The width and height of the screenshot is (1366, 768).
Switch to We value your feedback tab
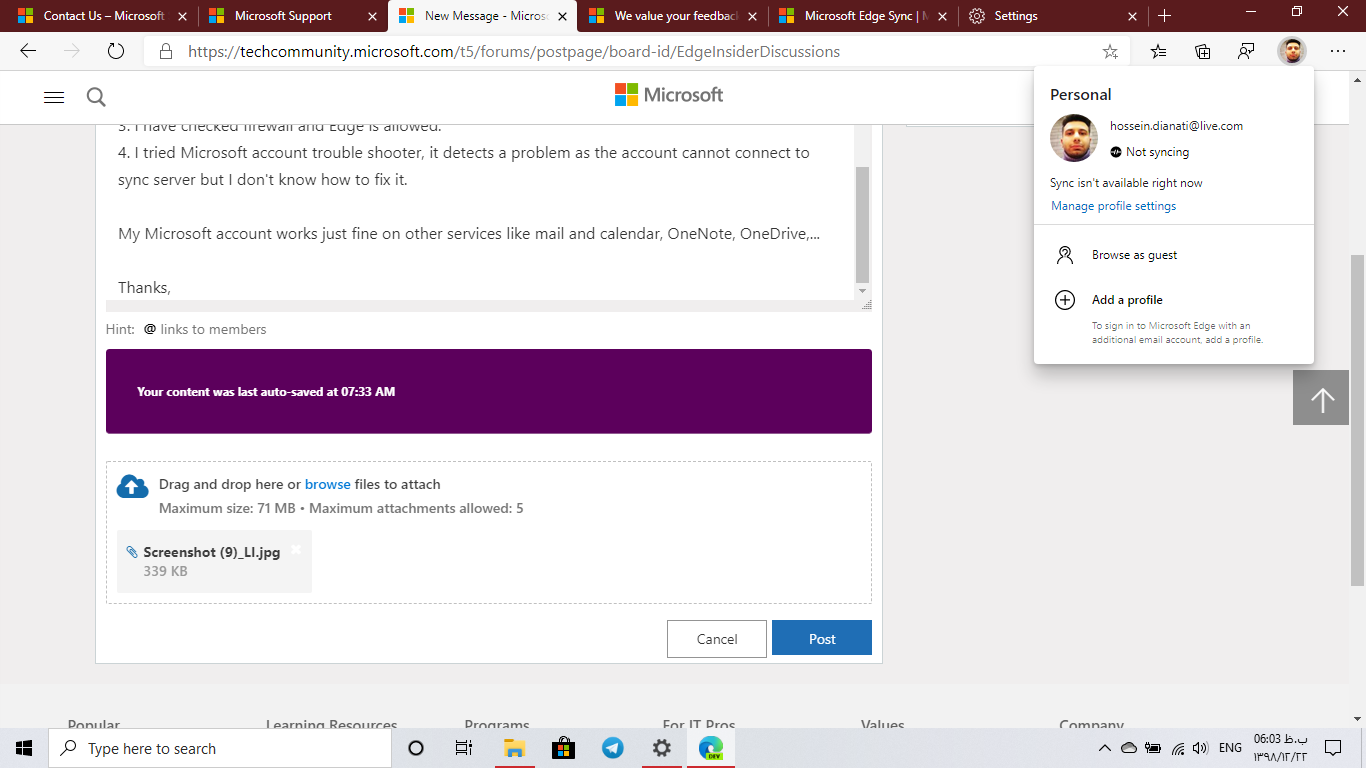click(673, 16)
